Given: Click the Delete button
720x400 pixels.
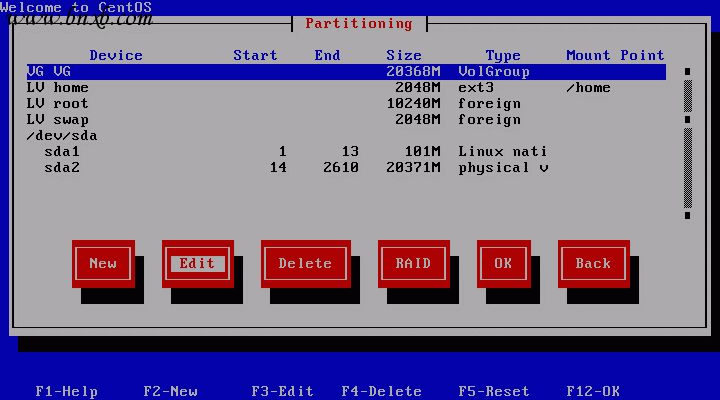Looking at the screenshot, I should click(306, 264).
